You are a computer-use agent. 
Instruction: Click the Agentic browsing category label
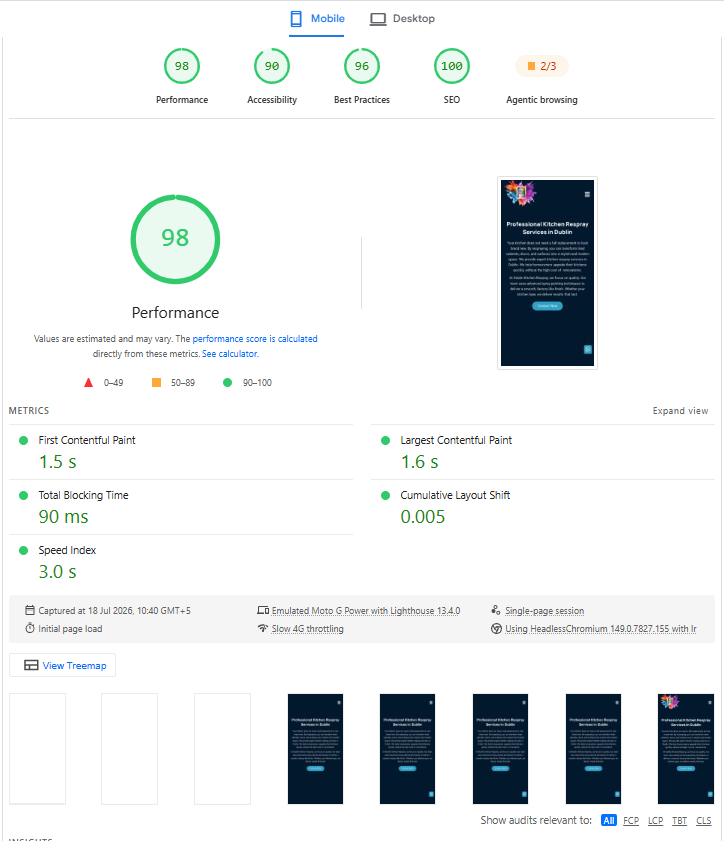click(542, 100)
